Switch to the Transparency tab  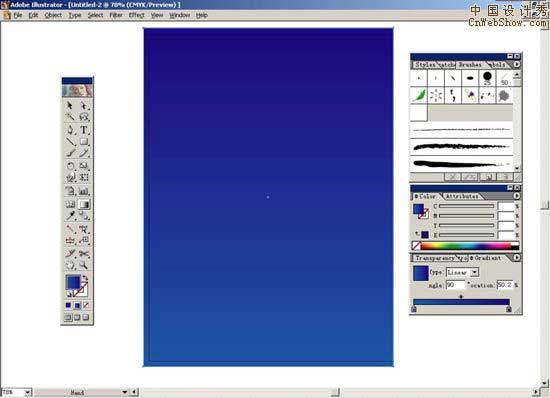[x=435, y=258]
